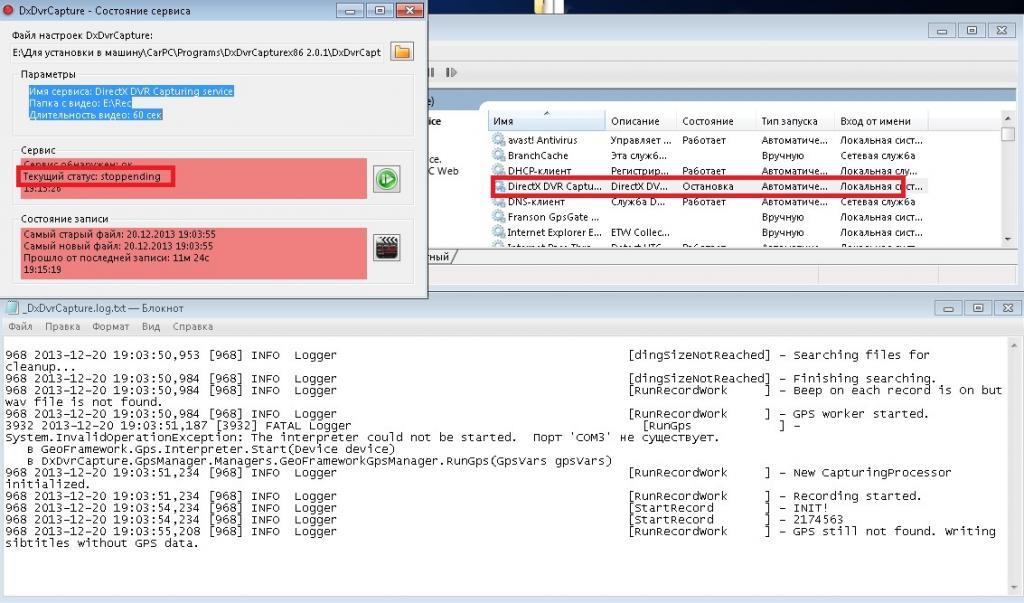Click inside the Notepad log text area
The image size is (1024, 603).
point(500,570)
